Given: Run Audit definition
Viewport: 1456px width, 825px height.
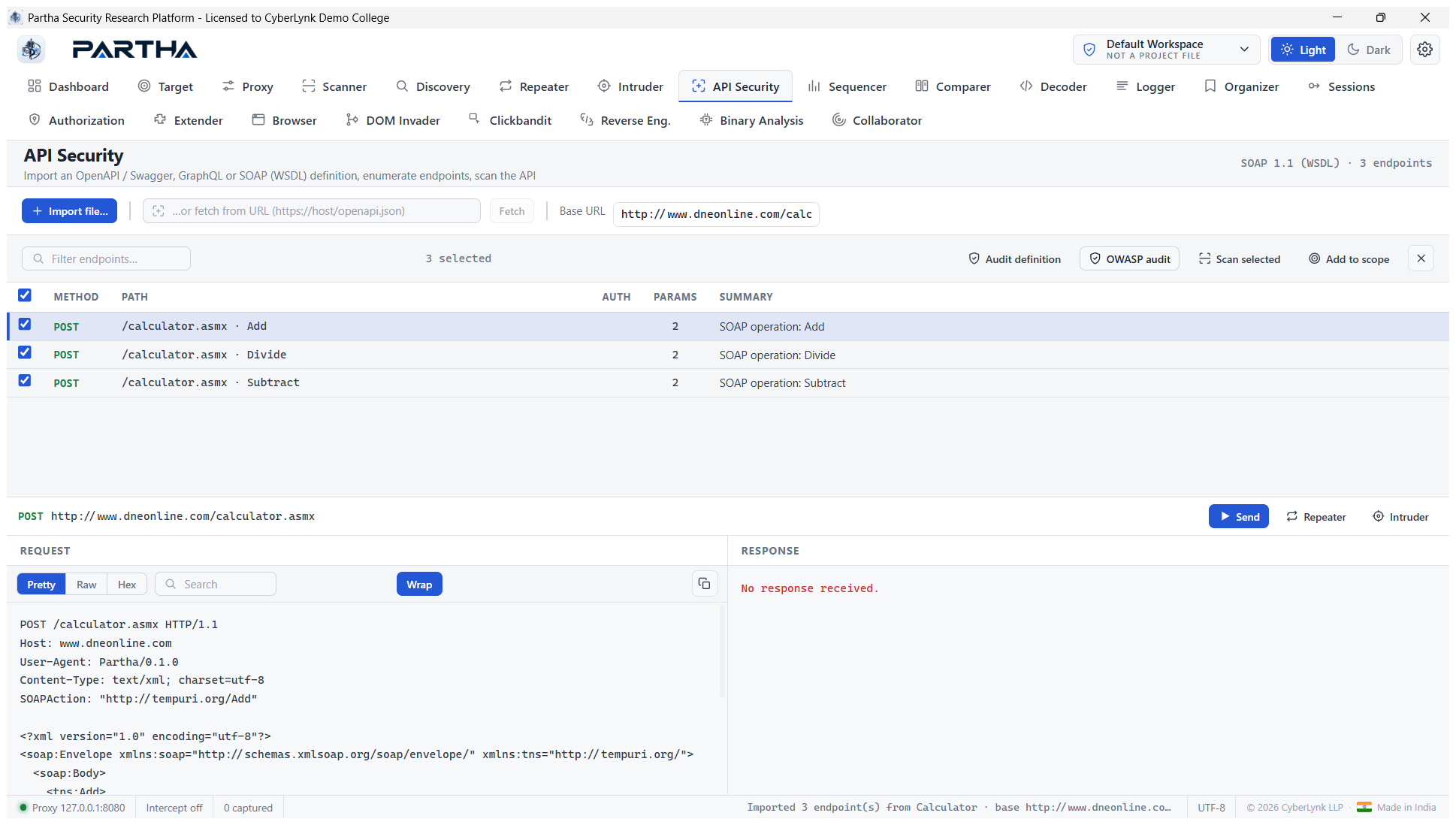Looking at the screenshot, I should [x=1014, y=258].
